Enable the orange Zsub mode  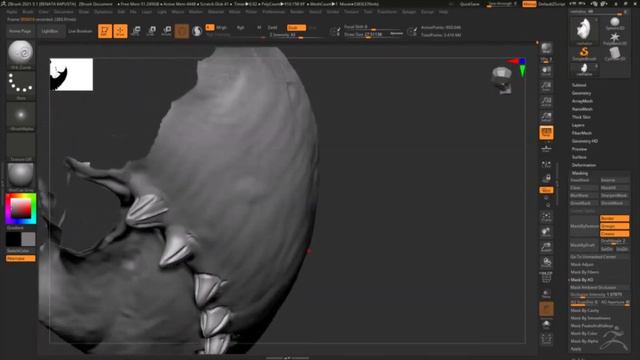(x=296, y=27)
